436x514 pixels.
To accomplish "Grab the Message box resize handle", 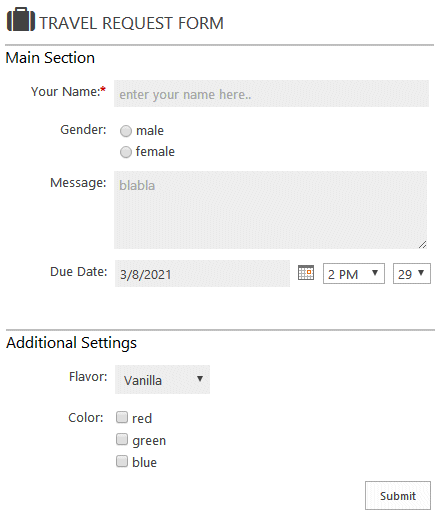I will pyautogui.click(x=422, y=245).
